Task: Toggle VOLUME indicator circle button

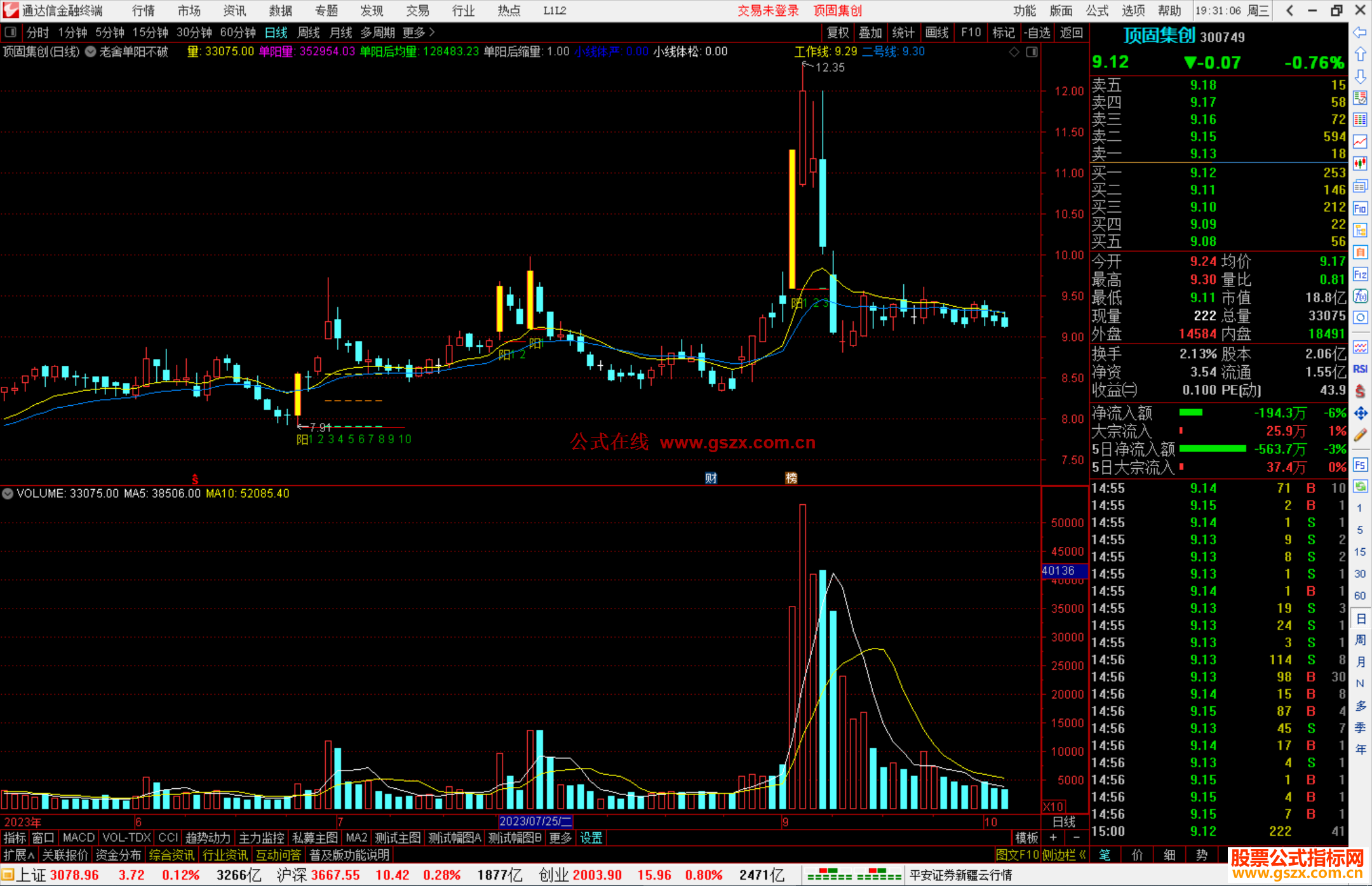Action: point(8,493)
